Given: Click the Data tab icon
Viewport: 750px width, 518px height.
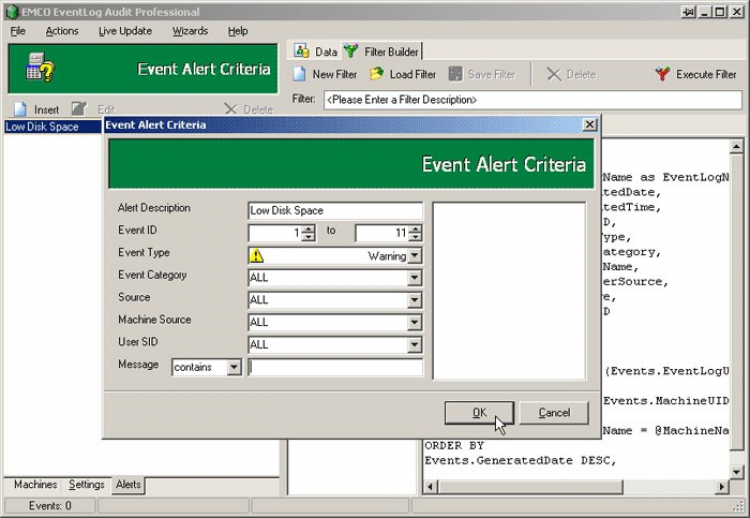Looking at the screenshot, I should [x=301, y=51].
